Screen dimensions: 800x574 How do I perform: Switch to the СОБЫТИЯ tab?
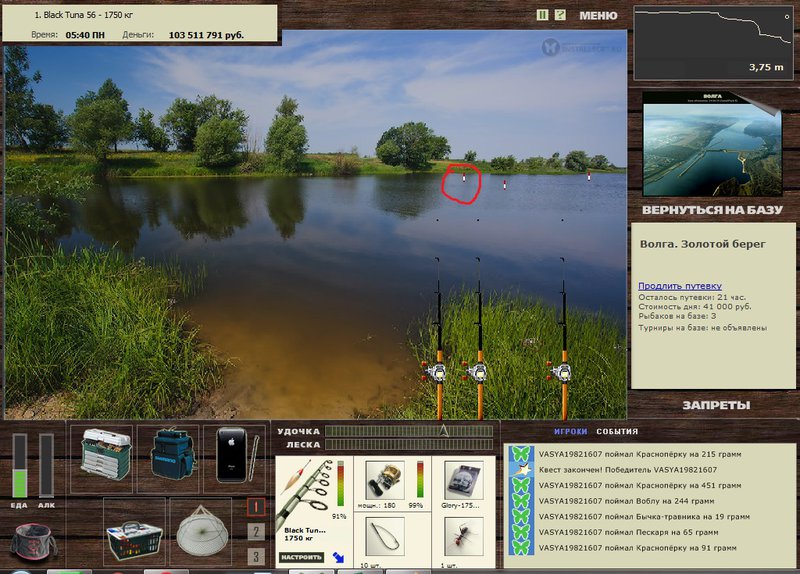(618, 432)
